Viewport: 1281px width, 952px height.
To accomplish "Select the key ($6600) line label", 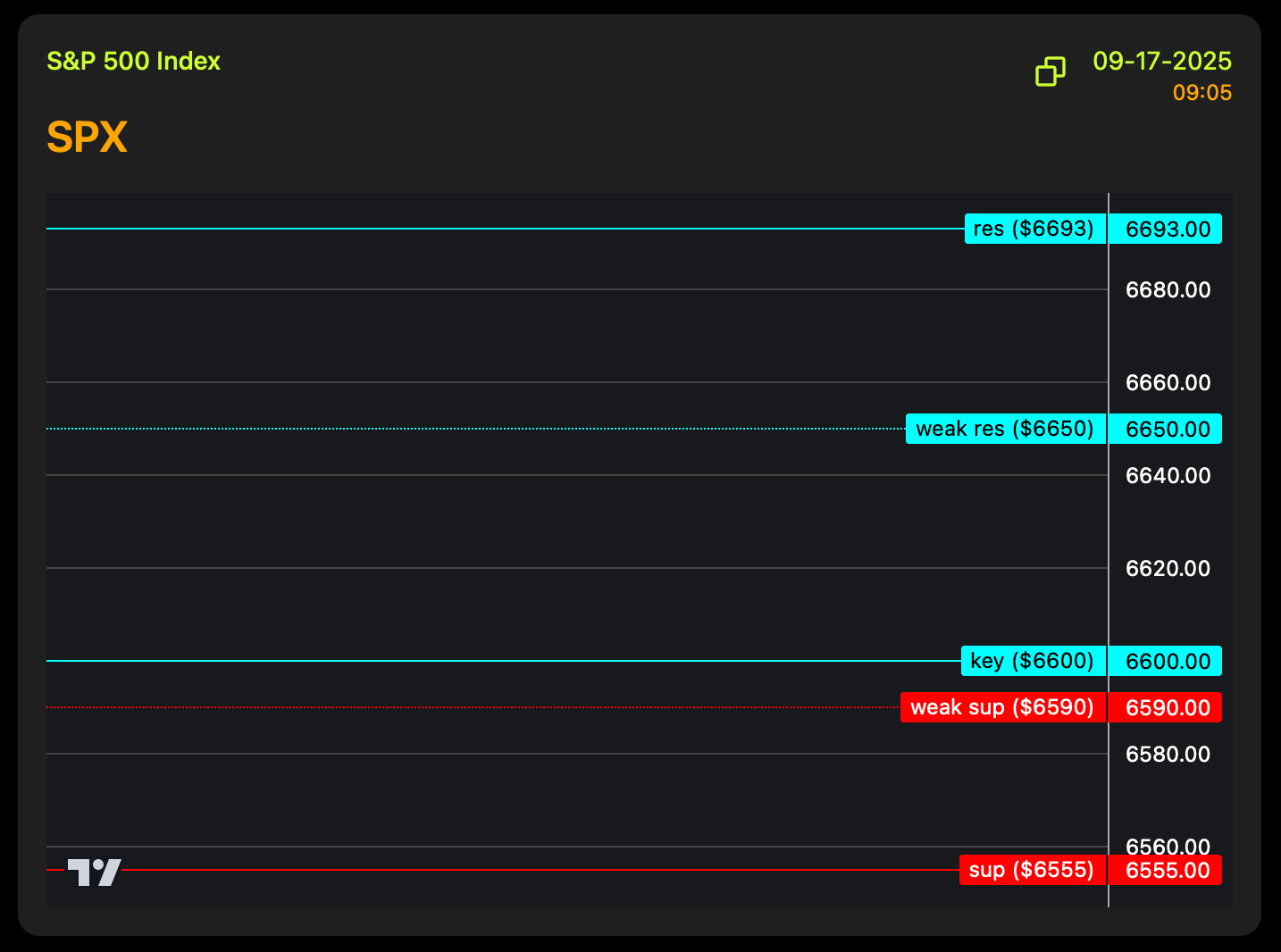I will click(1034, 661).
